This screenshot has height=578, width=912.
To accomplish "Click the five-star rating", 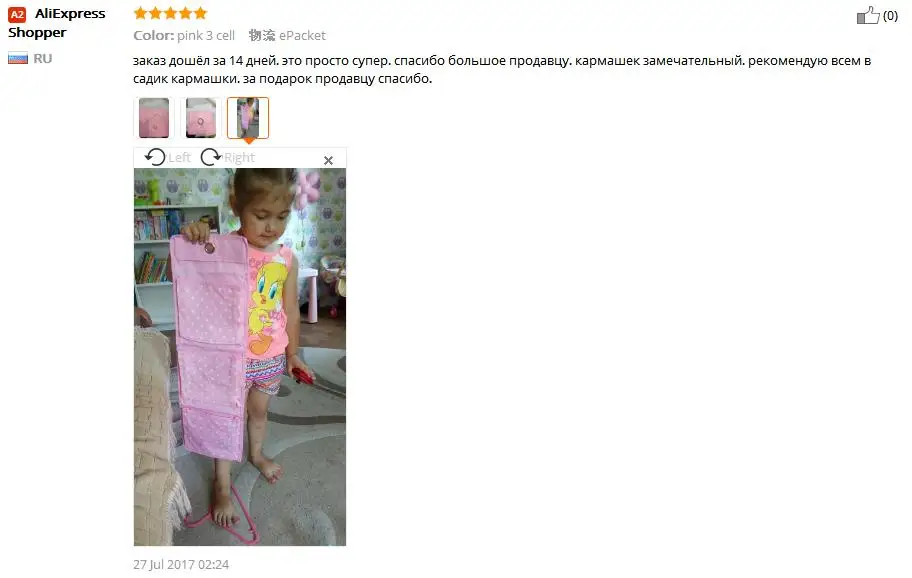I will point(170,13).
